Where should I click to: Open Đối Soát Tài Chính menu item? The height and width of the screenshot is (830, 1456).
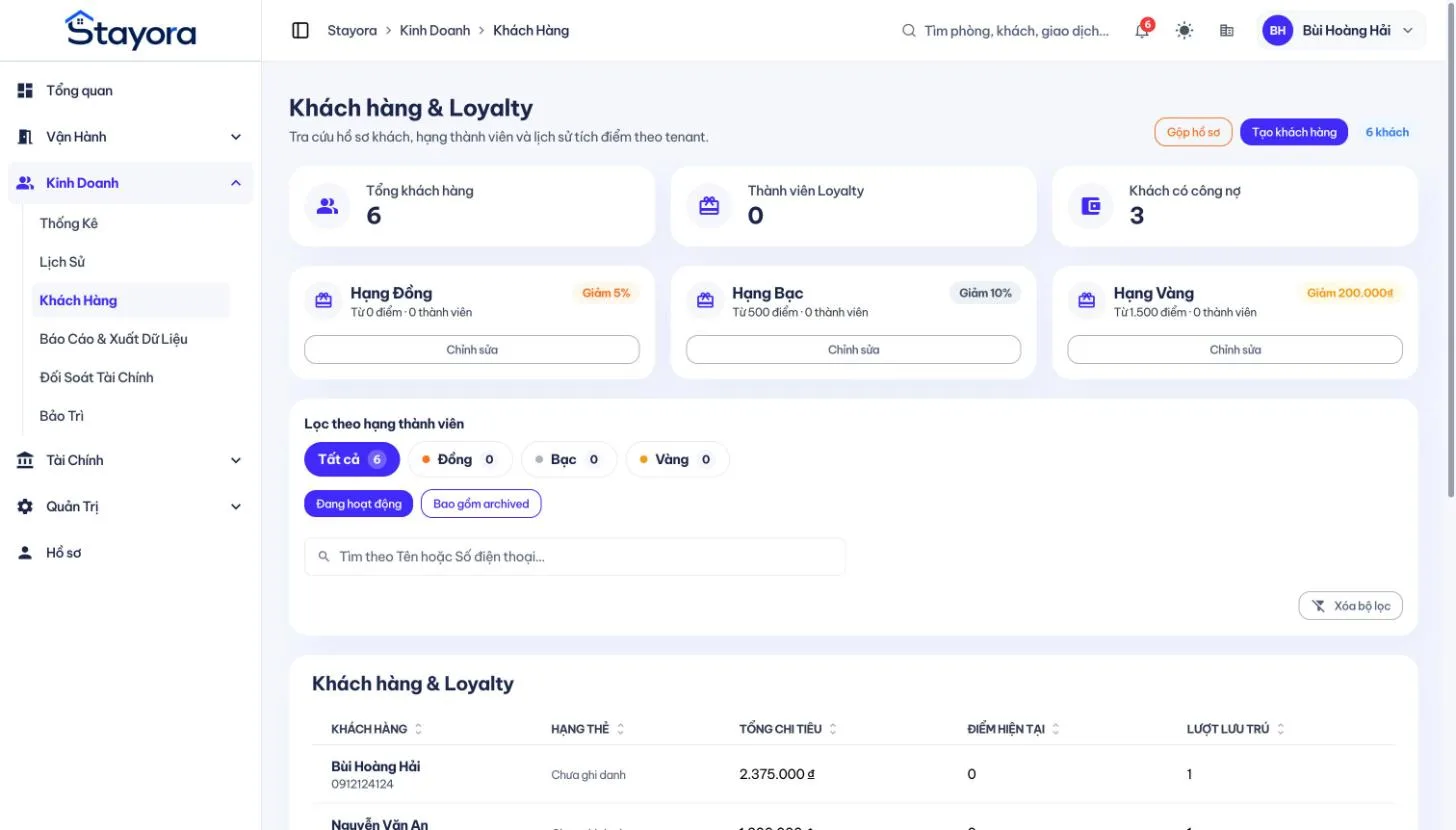pos(97,377)
